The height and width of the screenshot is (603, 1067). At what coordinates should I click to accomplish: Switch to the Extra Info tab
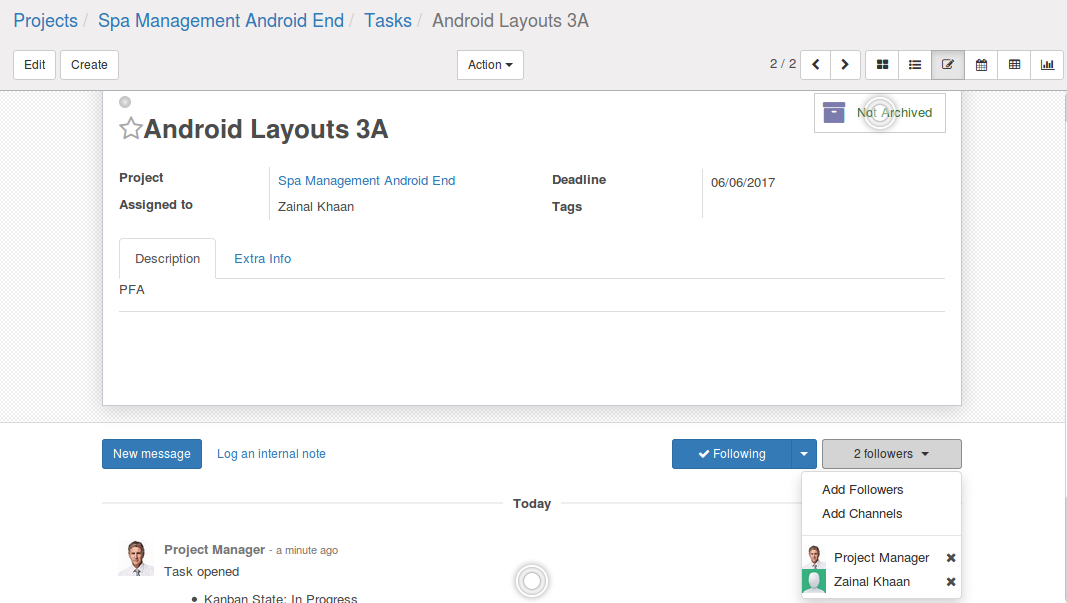tap(262, 259)
